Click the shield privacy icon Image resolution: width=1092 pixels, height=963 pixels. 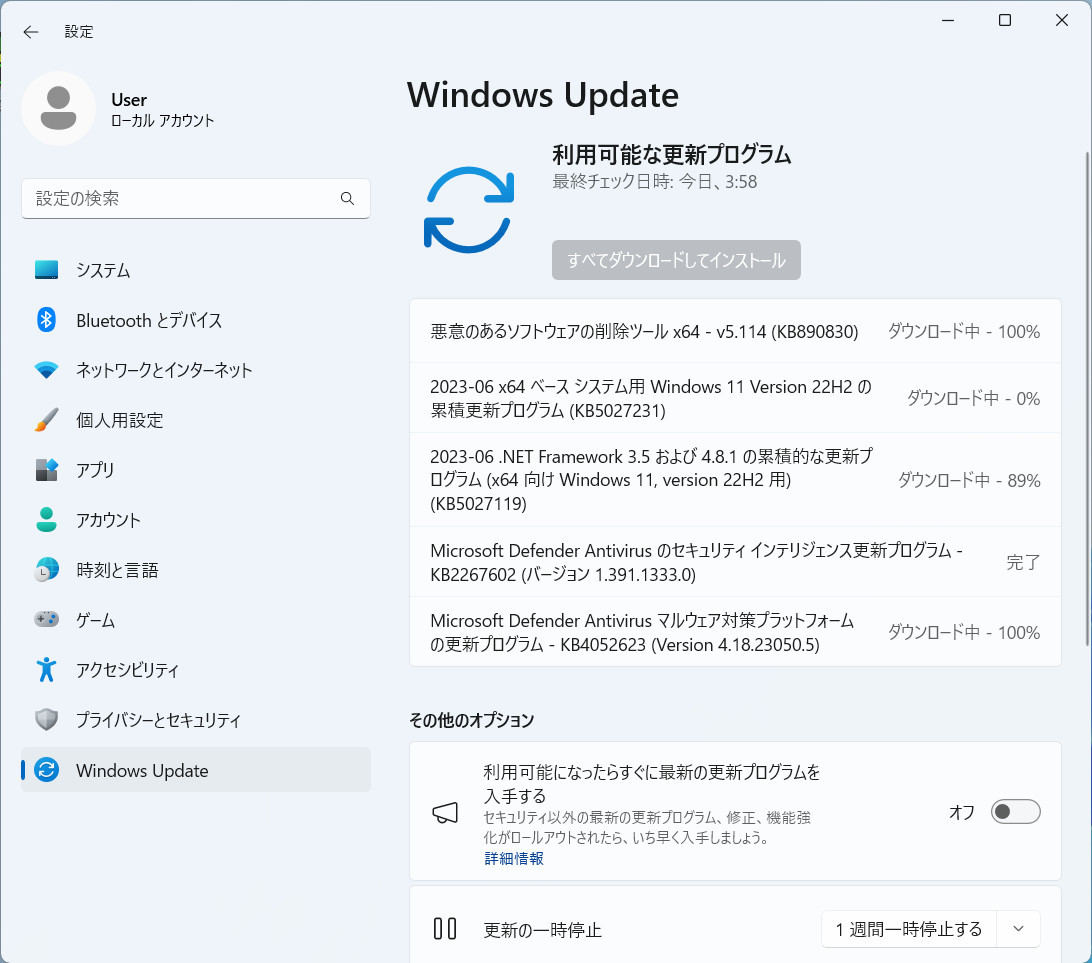47,719
